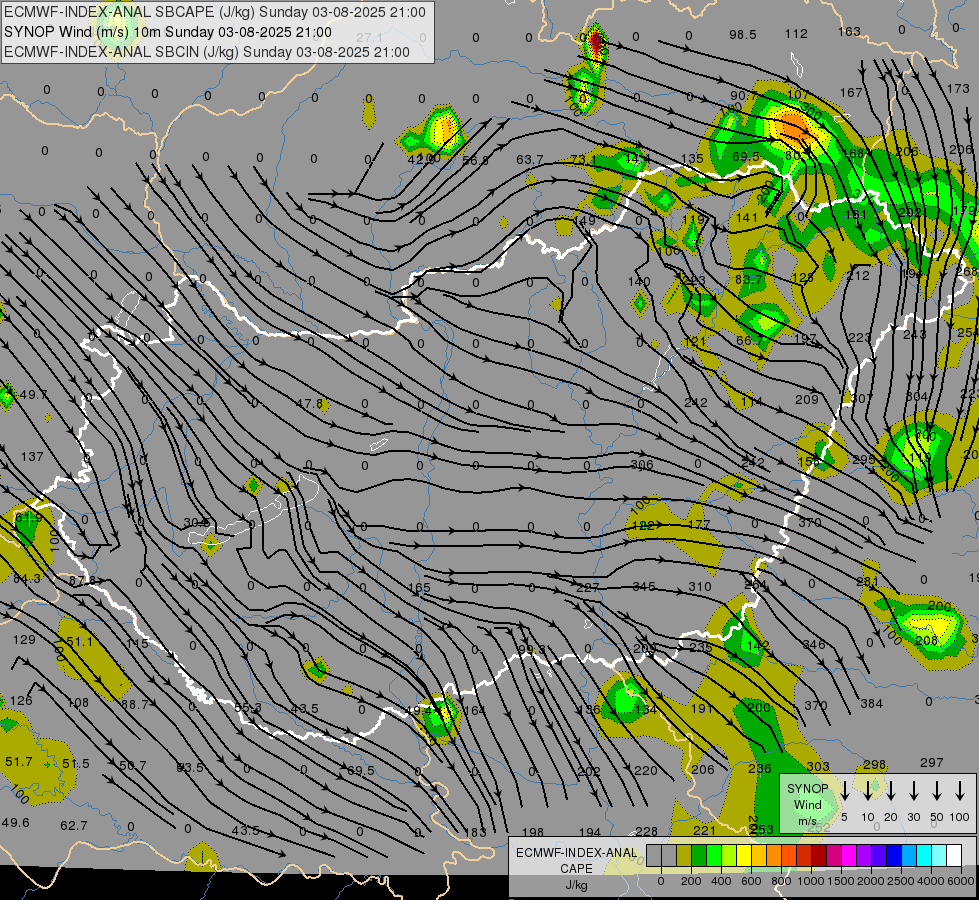This screenshot has height=900, width=979.
Task: Click the map value 306
Action: tap(642, 465)
